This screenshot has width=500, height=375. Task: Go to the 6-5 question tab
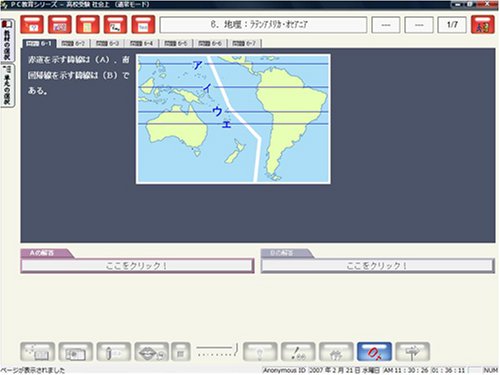pos(176,43)
